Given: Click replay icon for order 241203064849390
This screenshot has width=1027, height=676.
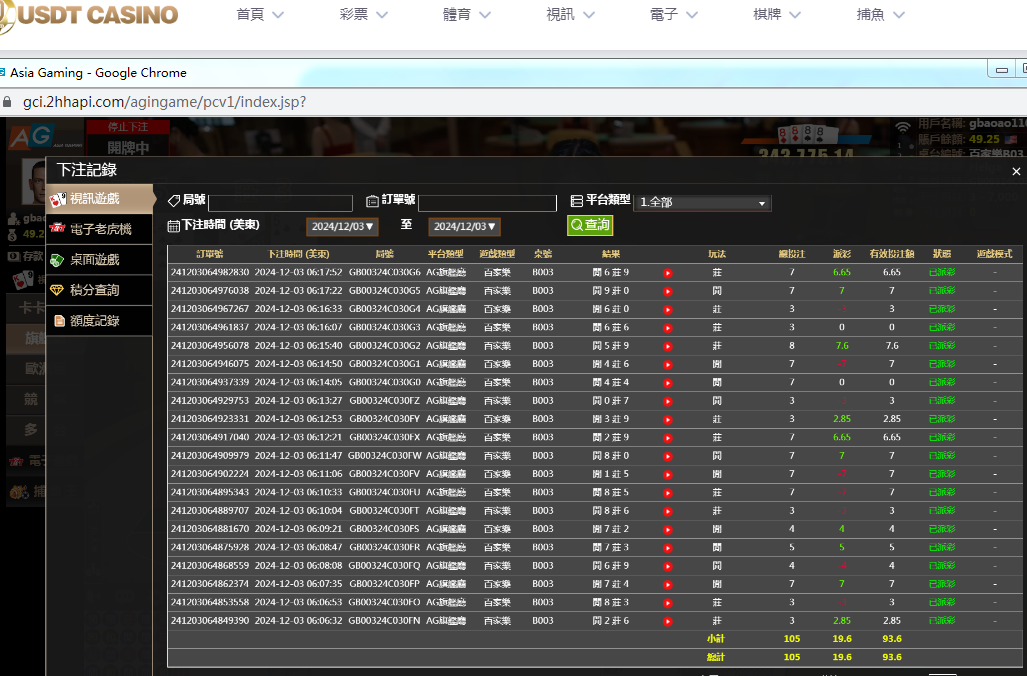Looking at the screenshot, I should click(668, 621).
